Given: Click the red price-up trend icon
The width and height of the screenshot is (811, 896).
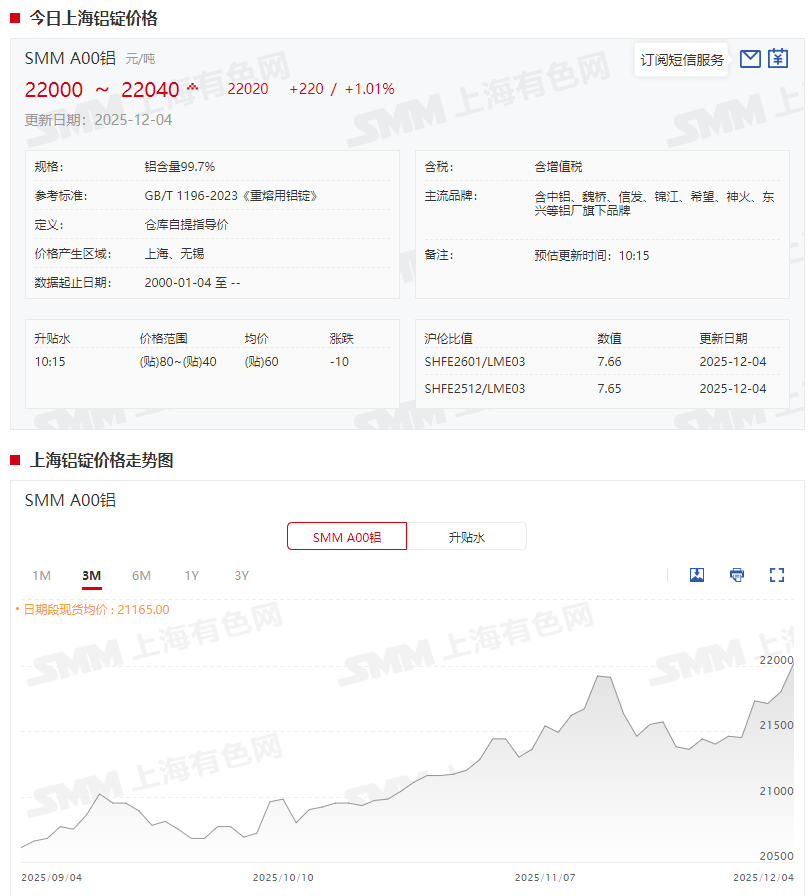Looking at the screenshot, I should (x=193, y=87).
